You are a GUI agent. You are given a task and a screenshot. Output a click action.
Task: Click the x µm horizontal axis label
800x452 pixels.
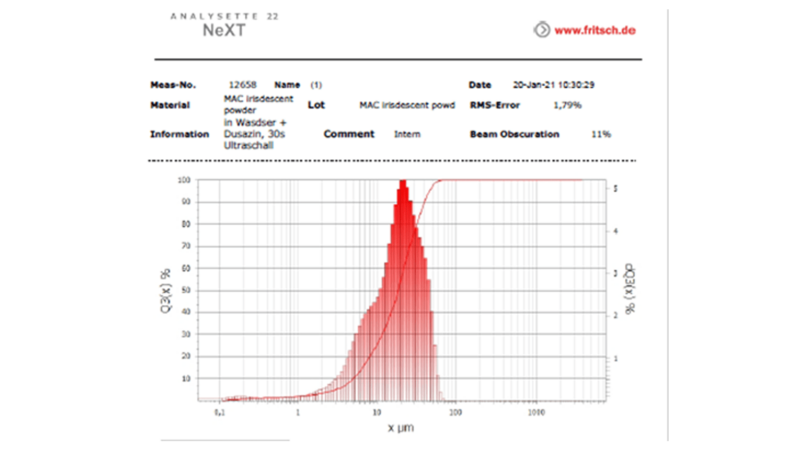point(402,429)
